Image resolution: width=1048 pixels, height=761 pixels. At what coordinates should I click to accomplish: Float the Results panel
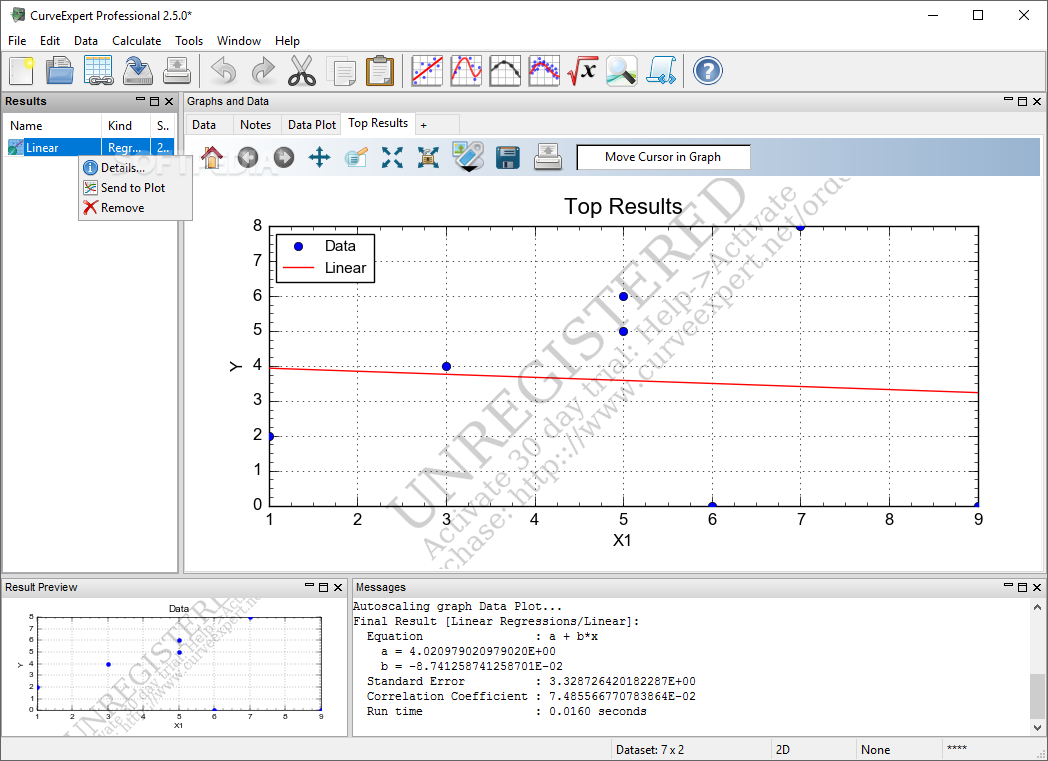[154, 102]
